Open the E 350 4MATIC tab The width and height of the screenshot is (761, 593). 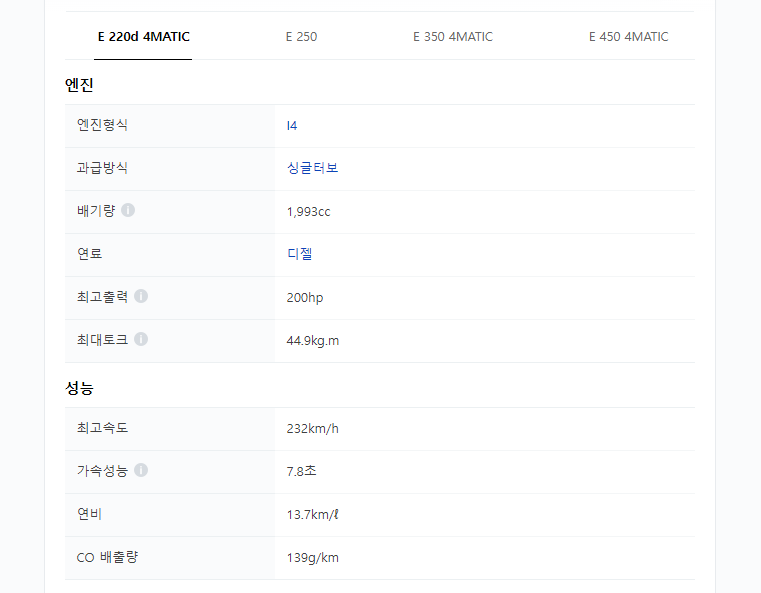coord(452,37)
